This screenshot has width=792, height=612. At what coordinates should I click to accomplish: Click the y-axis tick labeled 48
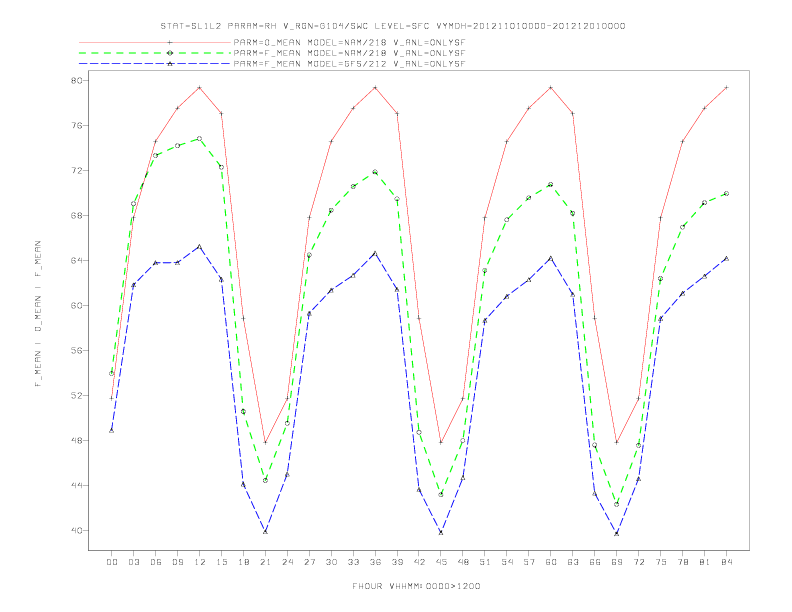(x=76, y=440)
